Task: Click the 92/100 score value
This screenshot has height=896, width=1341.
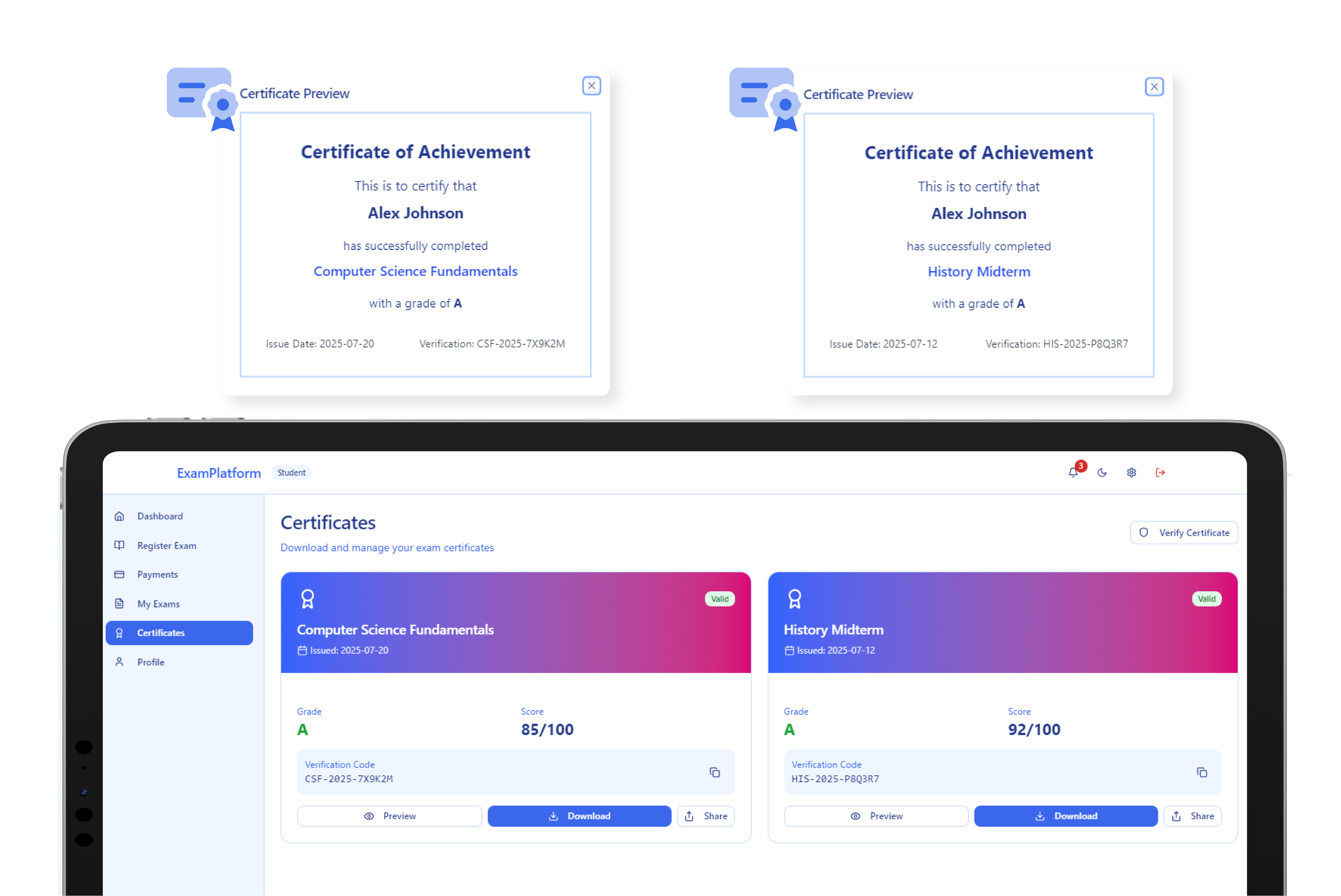Action: [x=1034, y=730]
